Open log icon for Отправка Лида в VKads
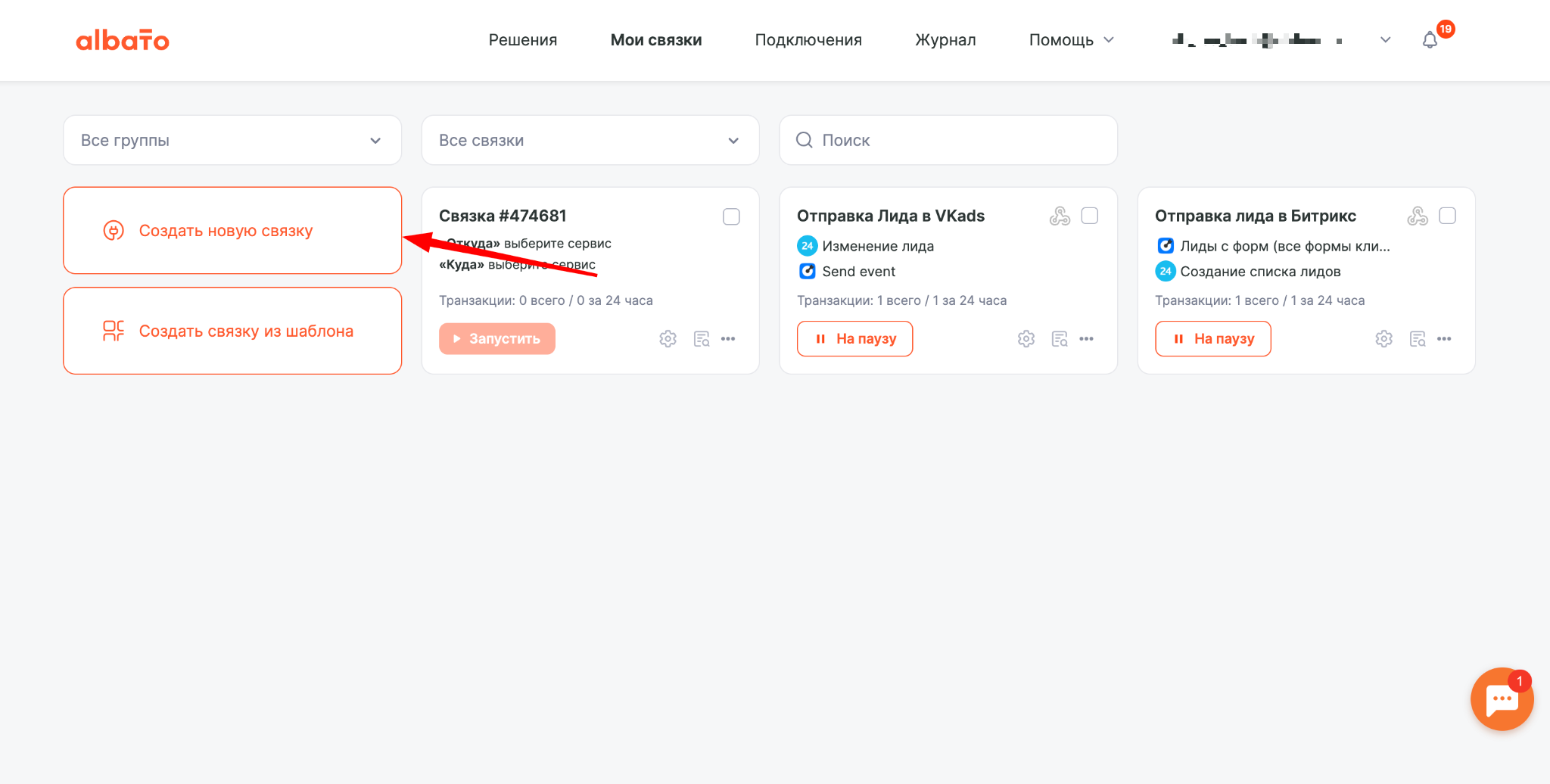 pos(1060,339)
